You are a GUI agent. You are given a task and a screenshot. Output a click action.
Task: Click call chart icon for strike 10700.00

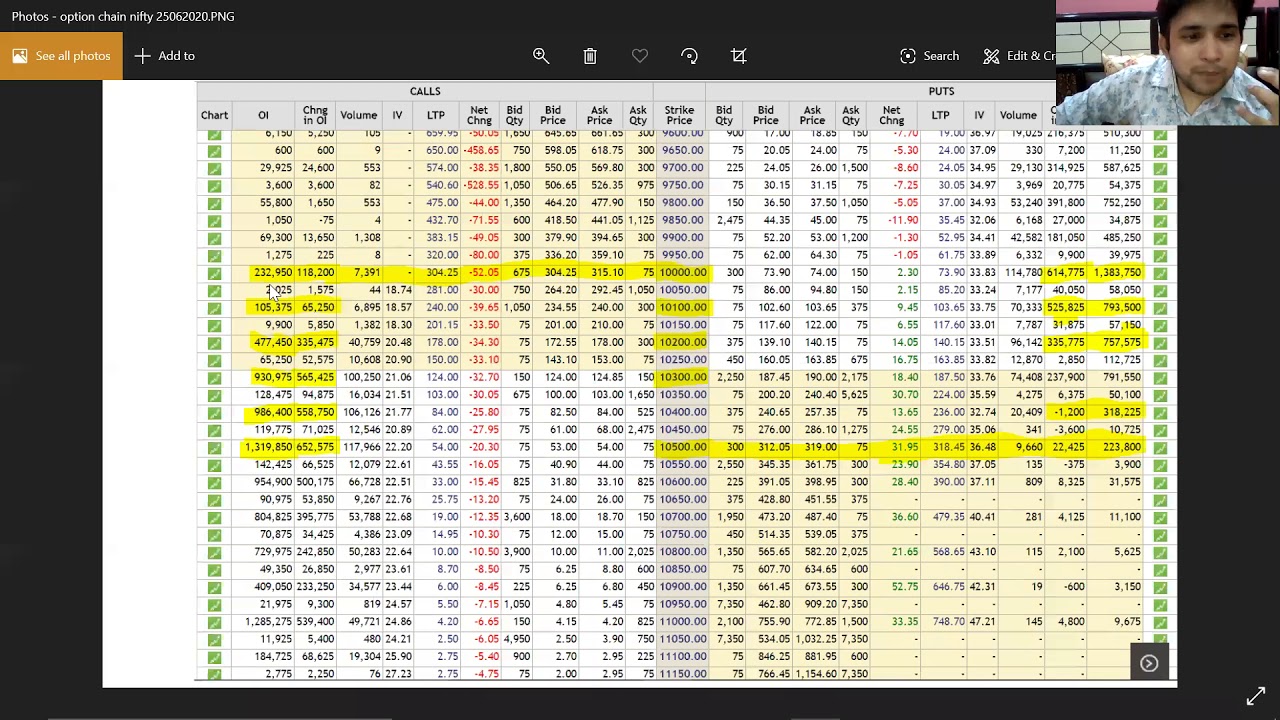pos(214,518)
